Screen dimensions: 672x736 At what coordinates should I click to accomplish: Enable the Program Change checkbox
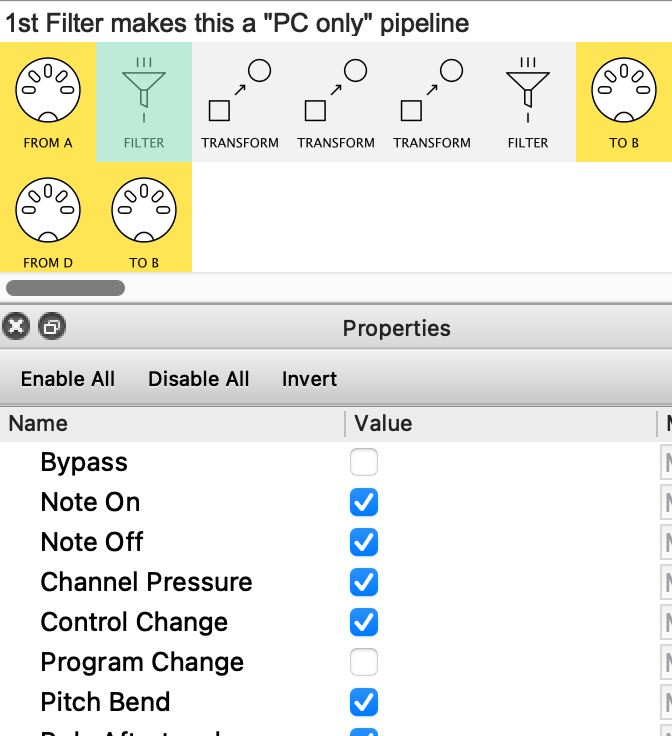pyautogui.click(x=364, y=662)
